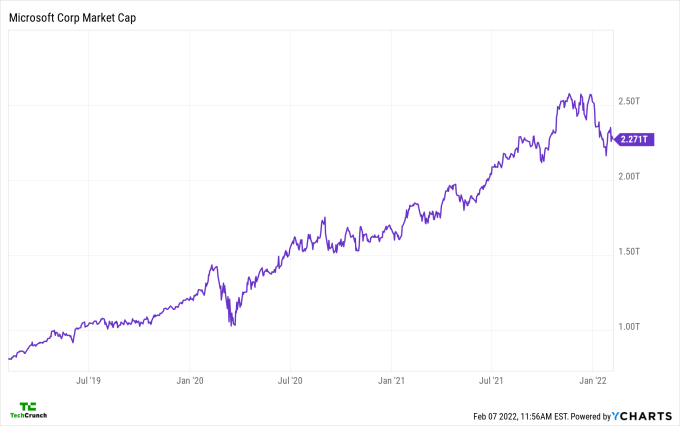Click the green TC TechCrunch logo
Viewport: 680px width, 426px height.
pos(29,406)
